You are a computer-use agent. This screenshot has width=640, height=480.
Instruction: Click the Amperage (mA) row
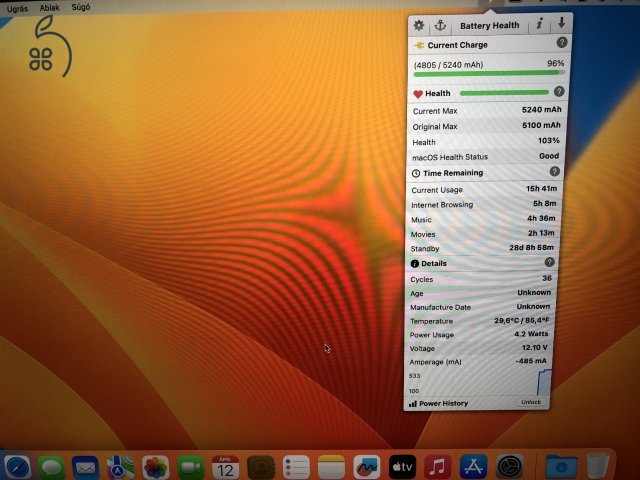pos(478,362)
